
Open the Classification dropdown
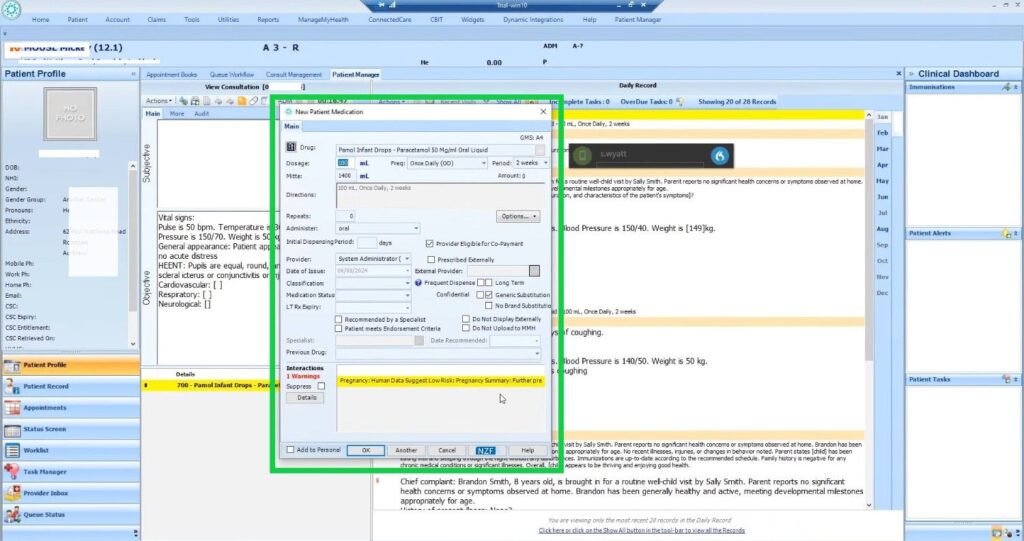(407, 284)
